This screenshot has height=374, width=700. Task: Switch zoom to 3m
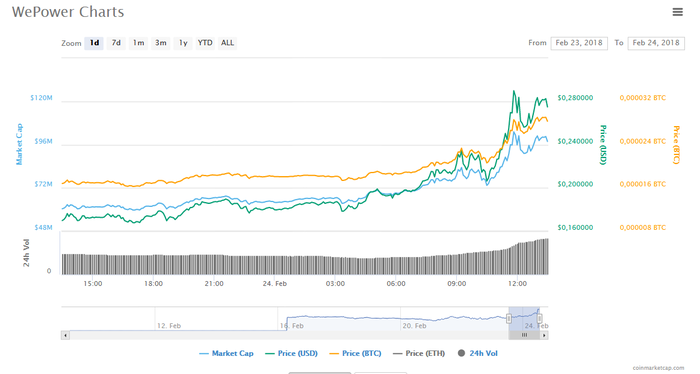click(161, 43)
